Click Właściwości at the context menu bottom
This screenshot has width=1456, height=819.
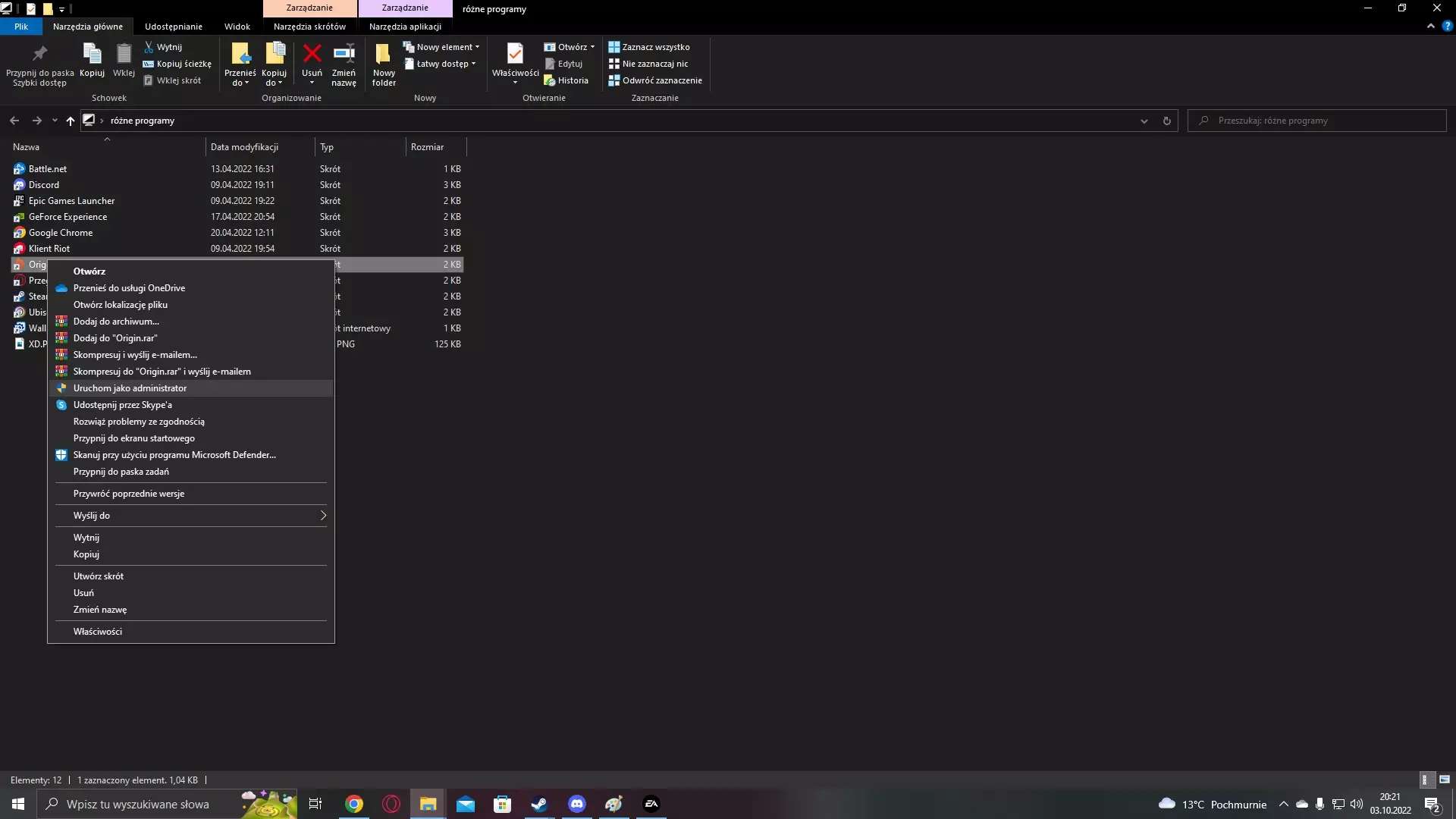[97, 632]
